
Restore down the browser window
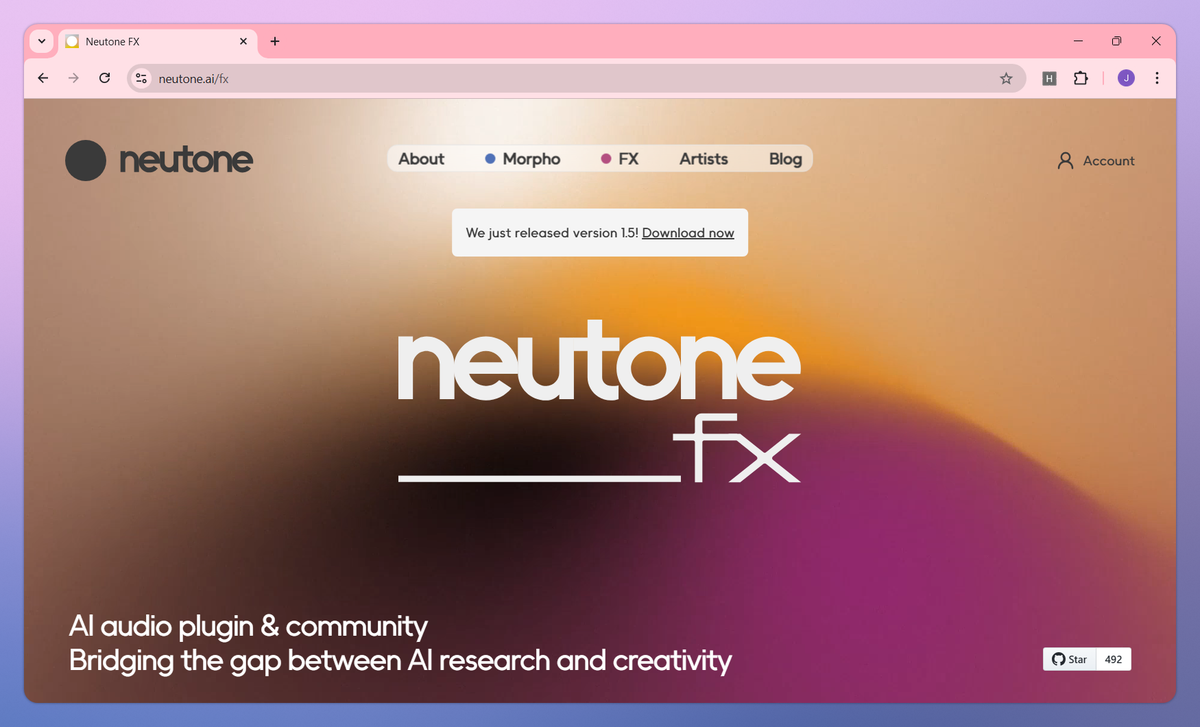1117,41
